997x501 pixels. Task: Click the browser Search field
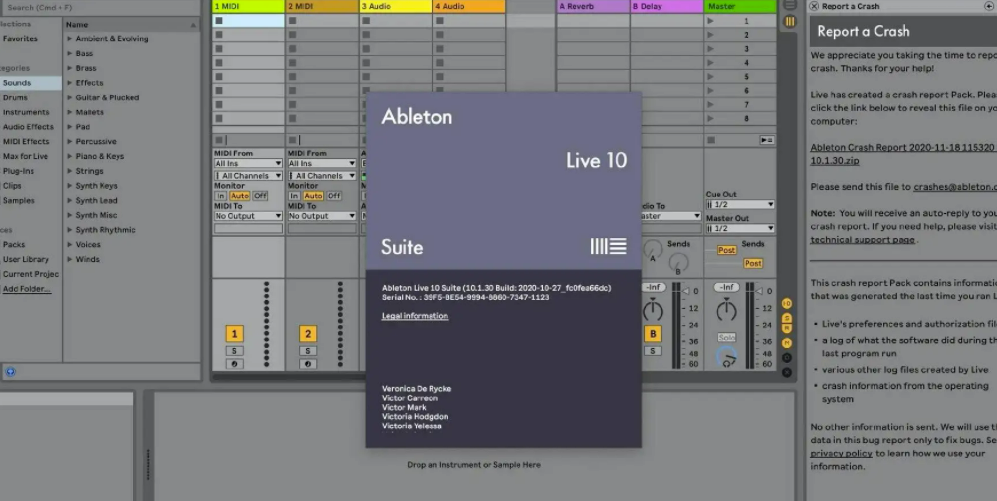pyautogui.click(x=100, y=8)
